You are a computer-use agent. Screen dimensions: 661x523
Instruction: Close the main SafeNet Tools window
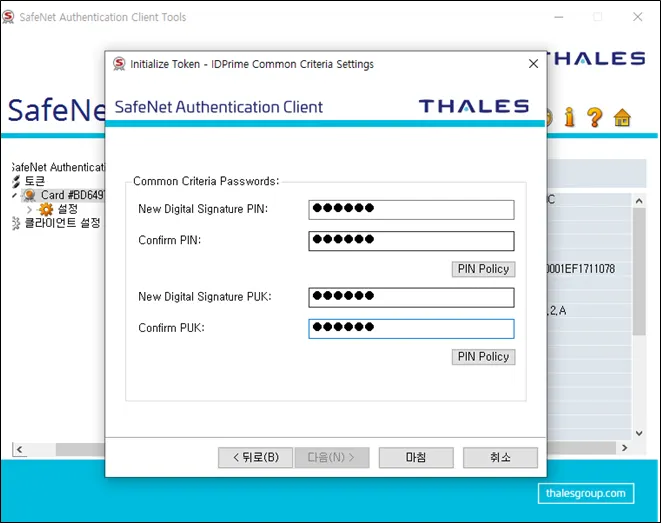[x=637, y=17]
